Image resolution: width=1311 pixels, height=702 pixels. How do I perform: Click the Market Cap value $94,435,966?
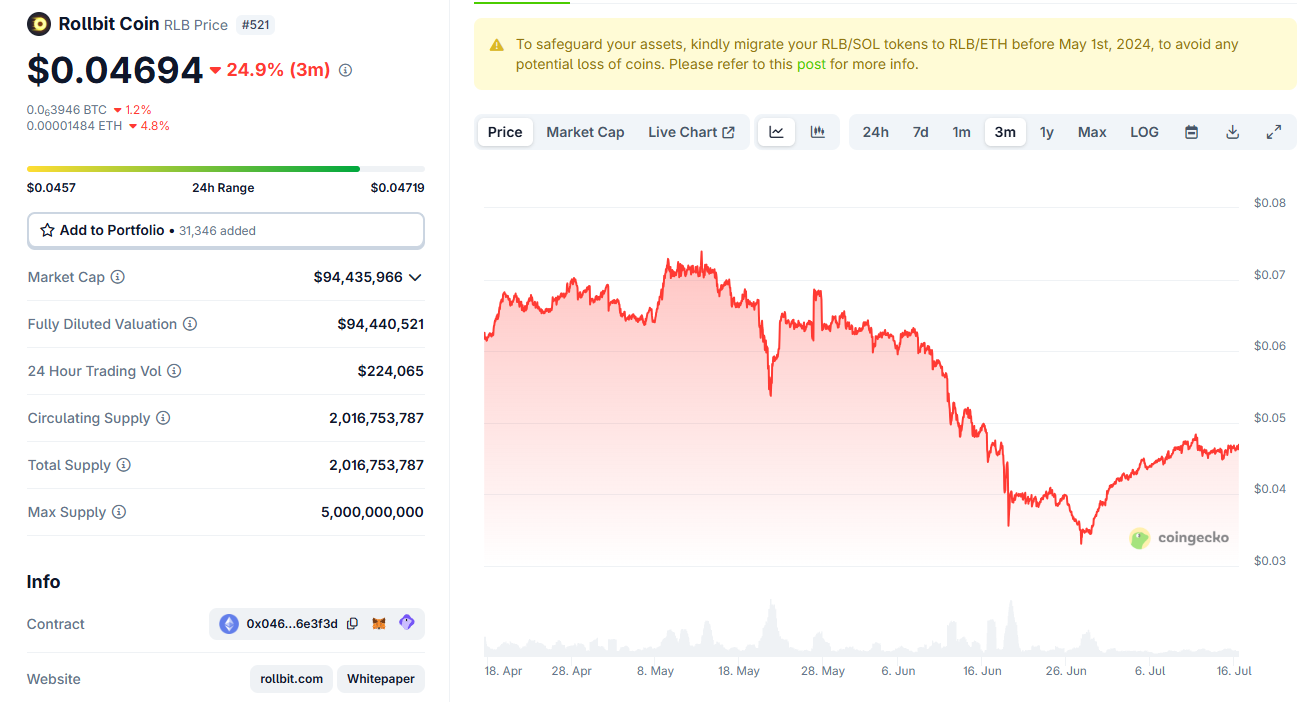pos(358,277)
